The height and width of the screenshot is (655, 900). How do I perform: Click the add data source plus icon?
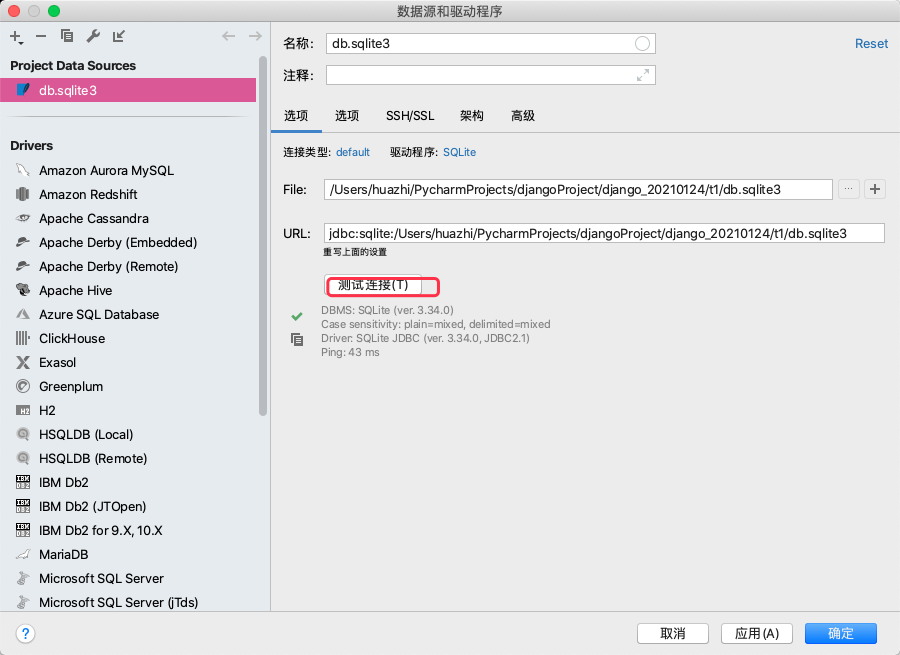coord(16,37)
